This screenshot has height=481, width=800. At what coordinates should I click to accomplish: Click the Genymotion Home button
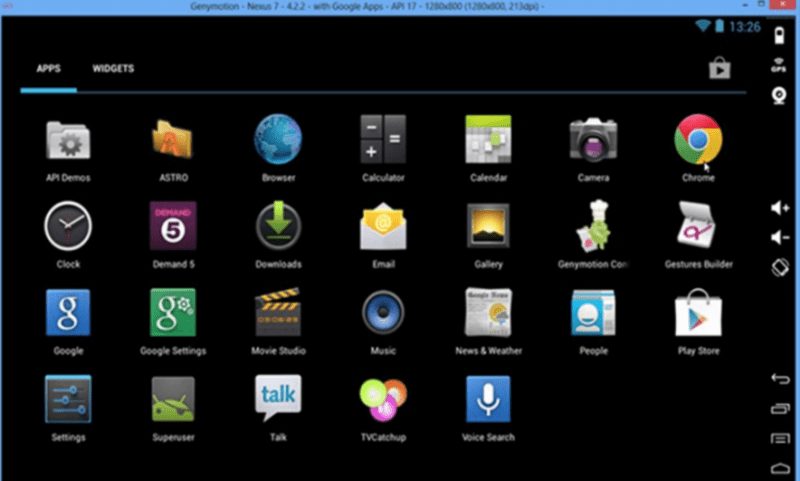(x=780, y=468)
